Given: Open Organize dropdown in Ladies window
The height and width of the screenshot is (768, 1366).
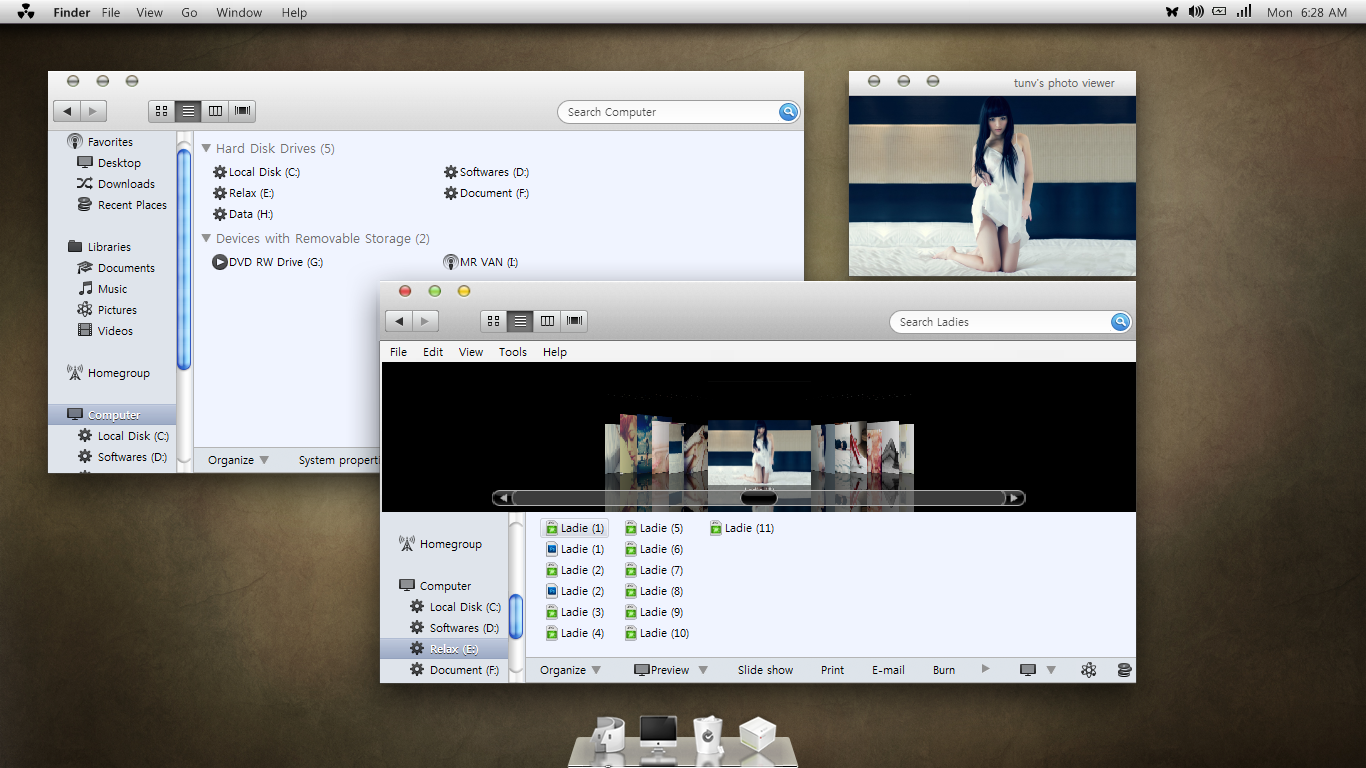Looking at the screenshot, I should (x=570, y=670).
